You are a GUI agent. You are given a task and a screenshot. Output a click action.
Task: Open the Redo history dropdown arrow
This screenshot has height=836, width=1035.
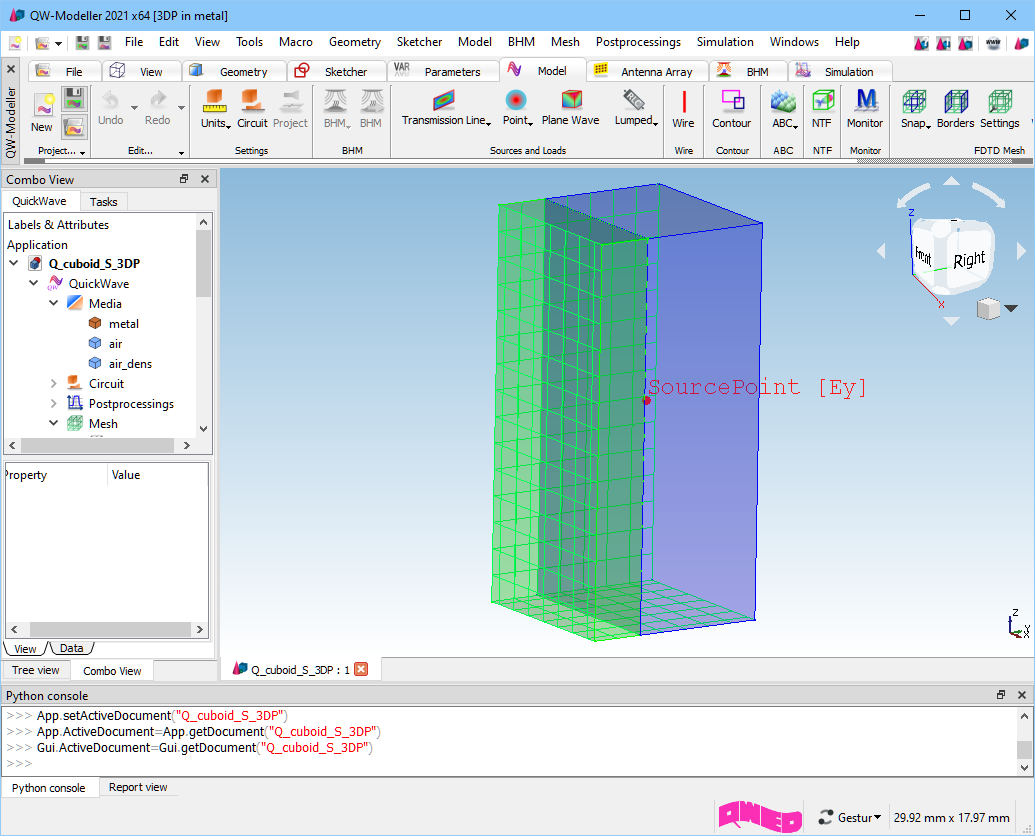click(x=181, y=108)
